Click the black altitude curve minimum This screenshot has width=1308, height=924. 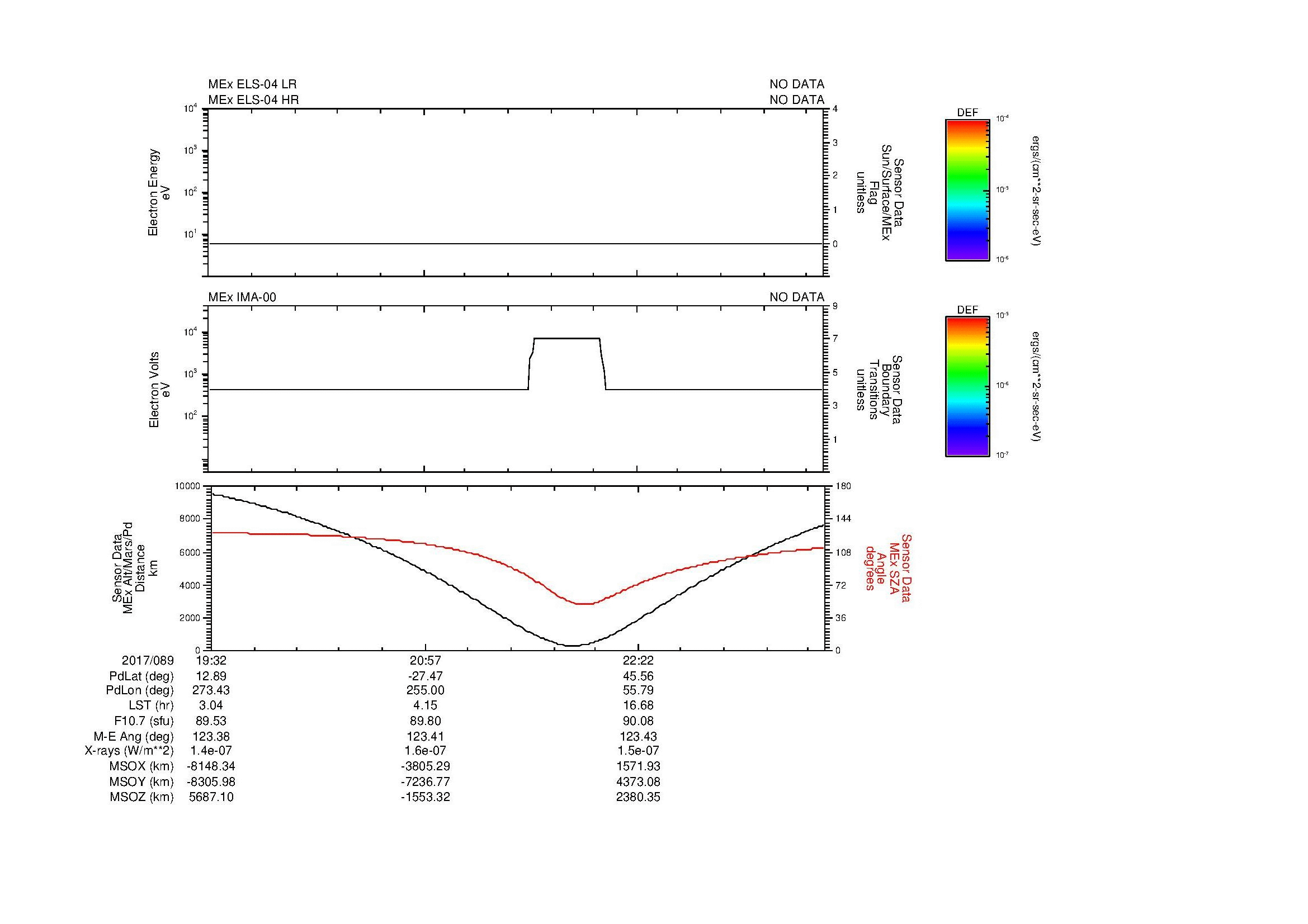(x=572, y=646)
